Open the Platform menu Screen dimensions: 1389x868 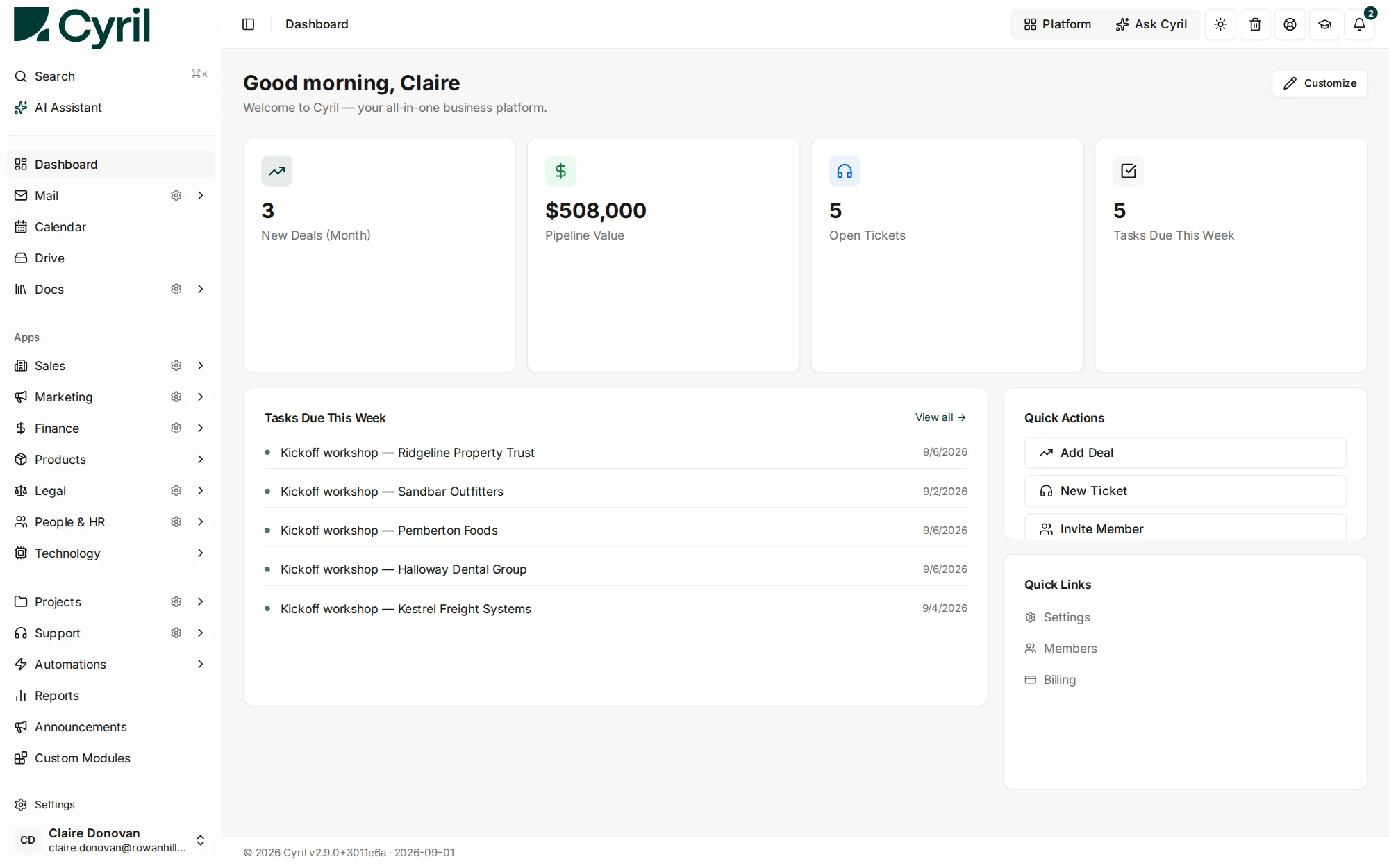tap(1057, 24)
